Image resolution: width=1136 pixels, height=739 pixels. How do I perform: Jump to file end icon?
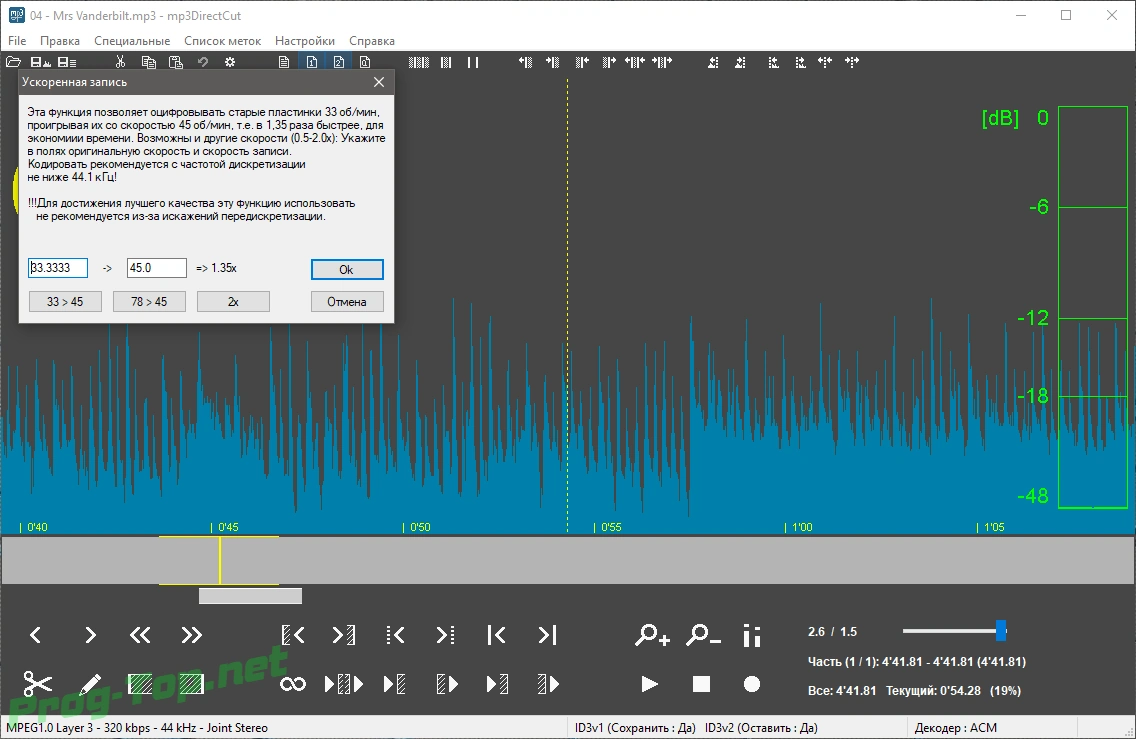(x=548, y=635)
